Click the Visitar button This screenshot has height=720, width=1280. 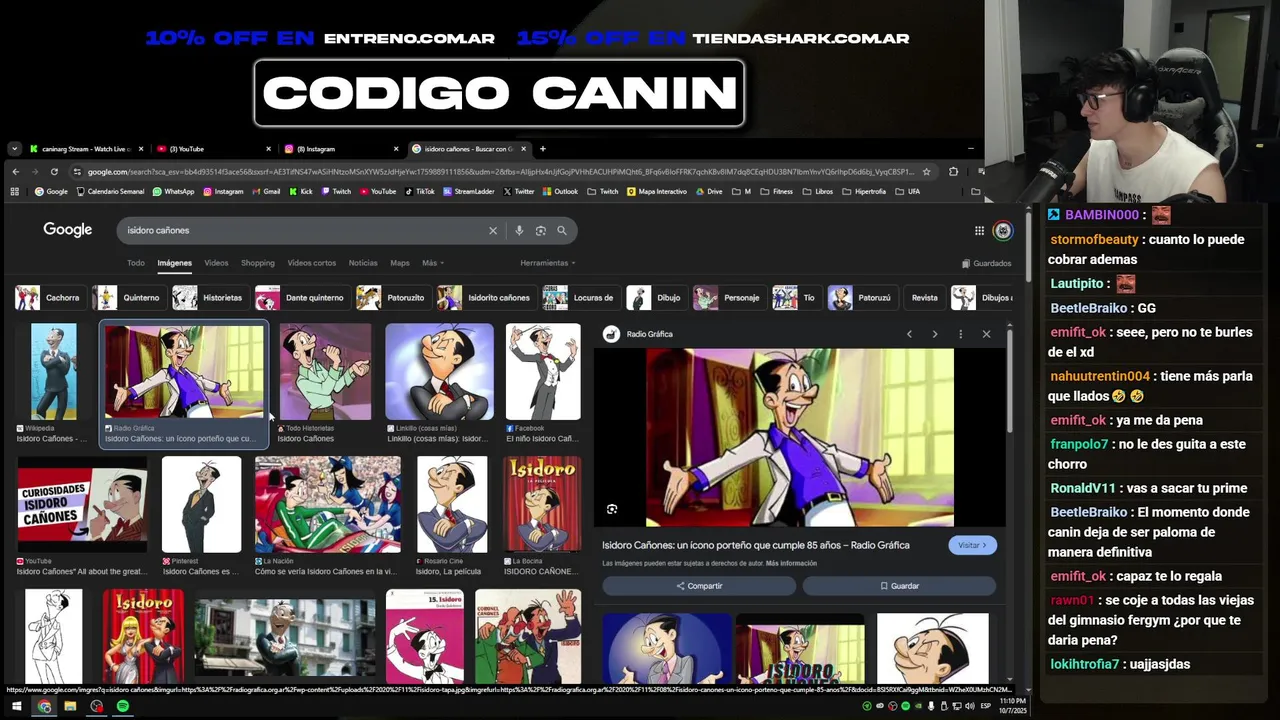pyautogui.click(x=972, y=545)
